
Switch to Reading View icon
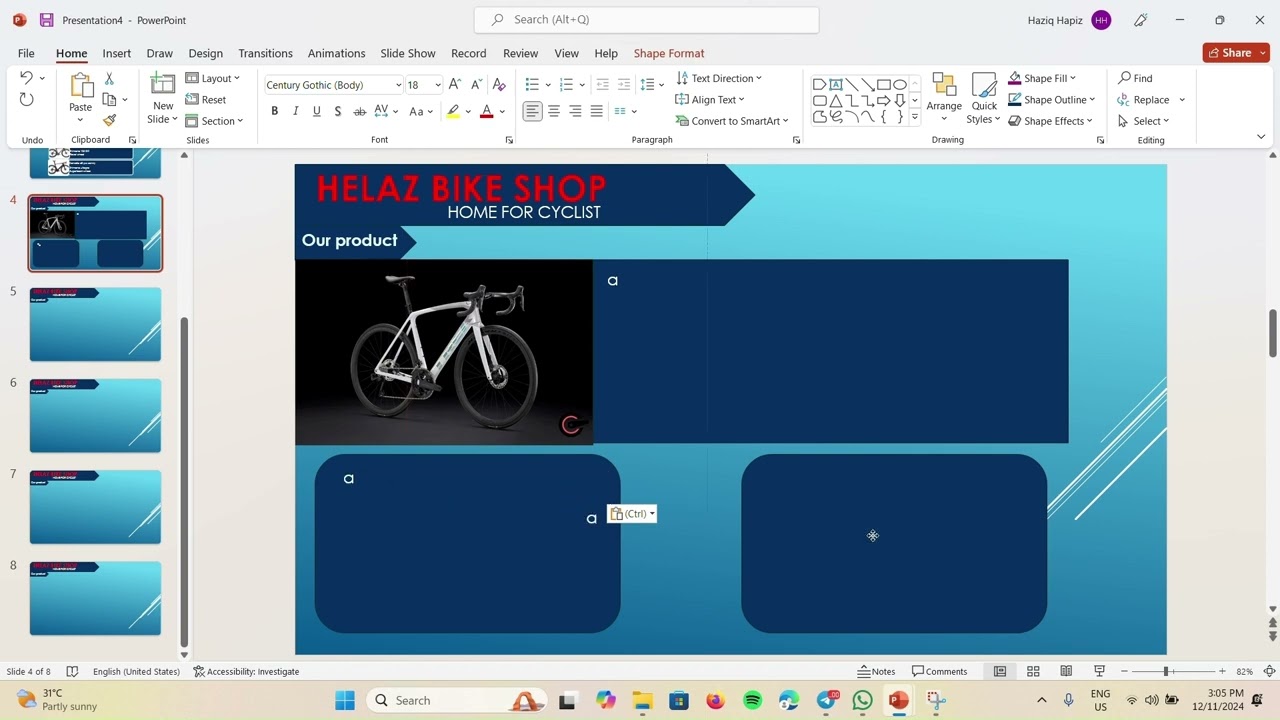coord(1066,671)
